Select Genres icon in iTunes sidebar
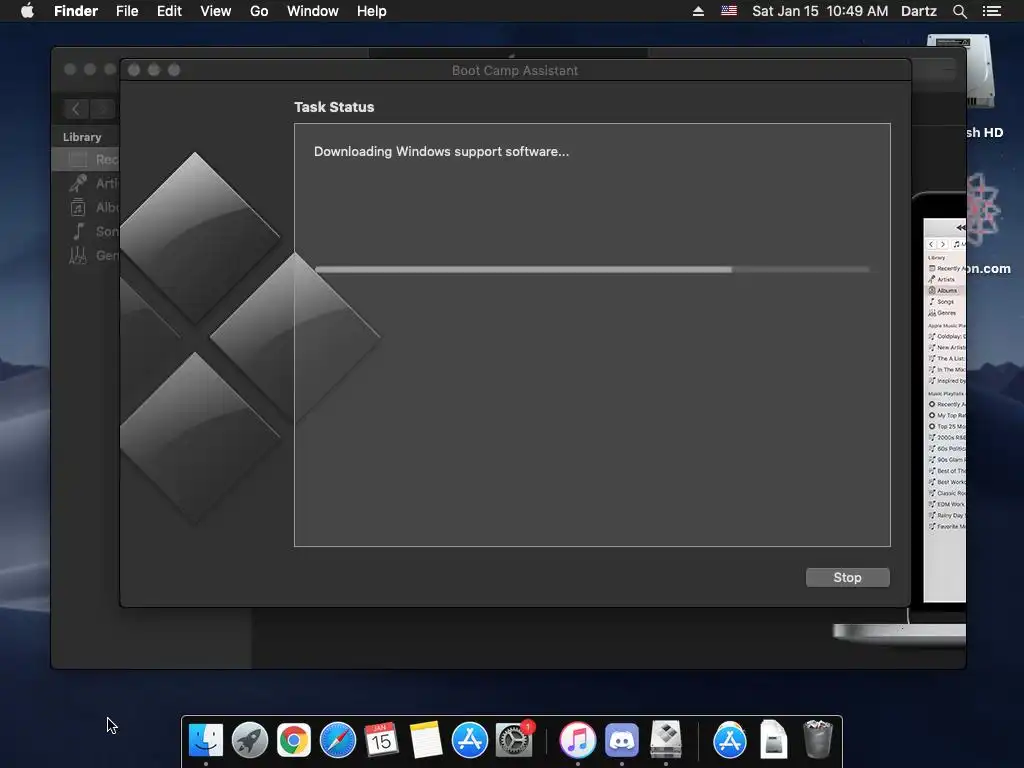 tap(78, 255)
